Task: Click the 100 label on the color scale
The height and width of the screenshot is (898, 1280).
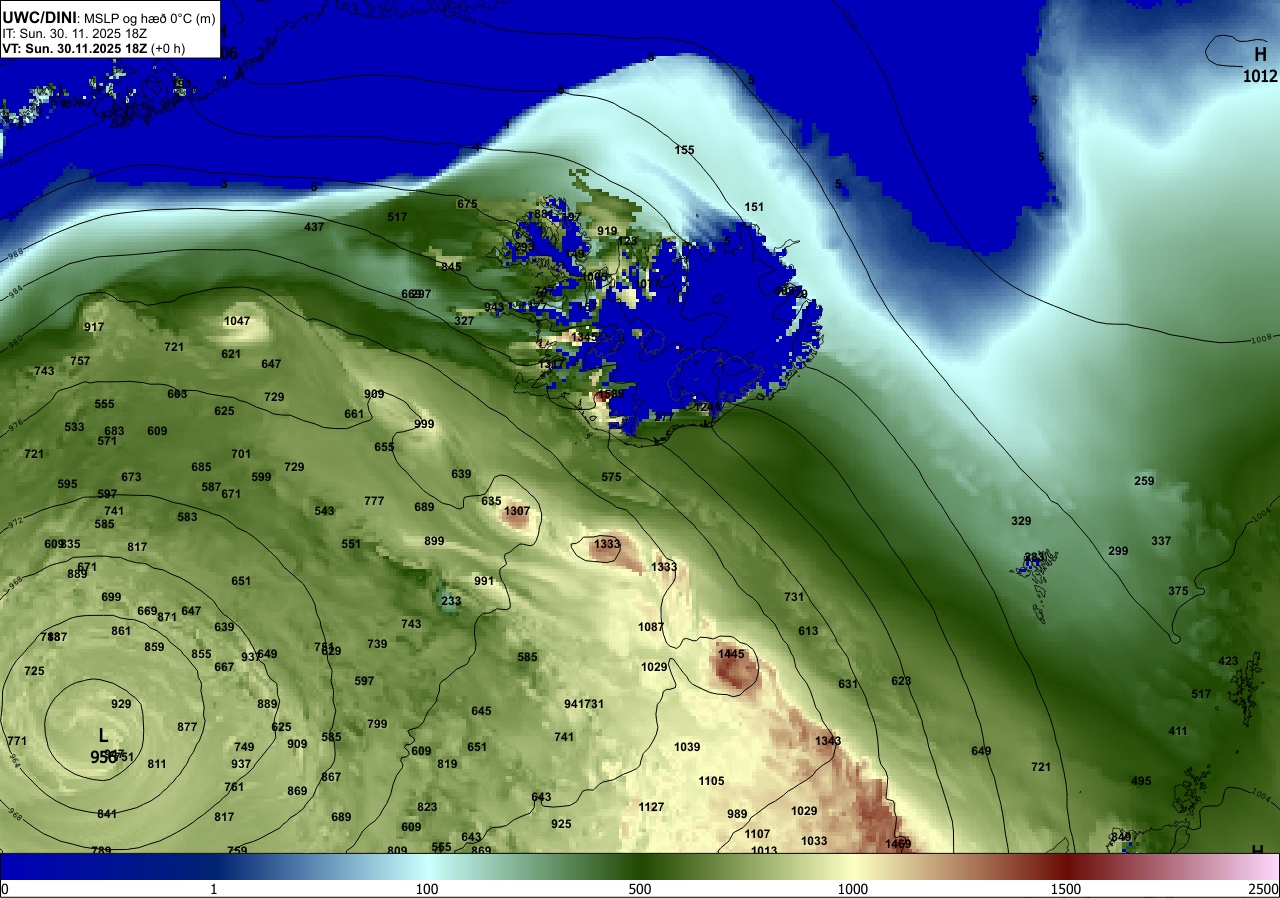Action: 426,889
